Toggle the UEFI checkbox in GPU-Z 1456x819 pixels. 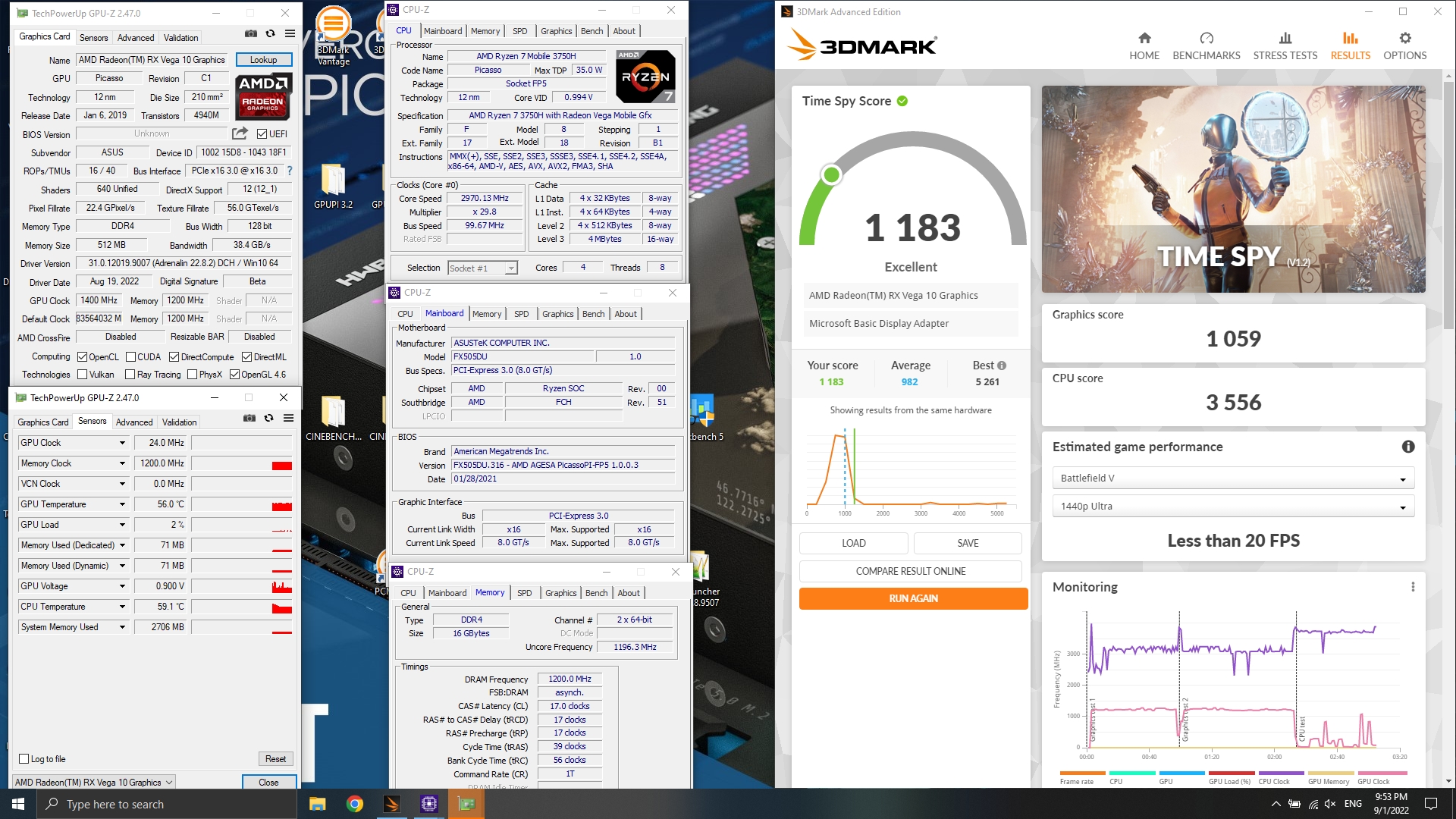tap(262, 134)
